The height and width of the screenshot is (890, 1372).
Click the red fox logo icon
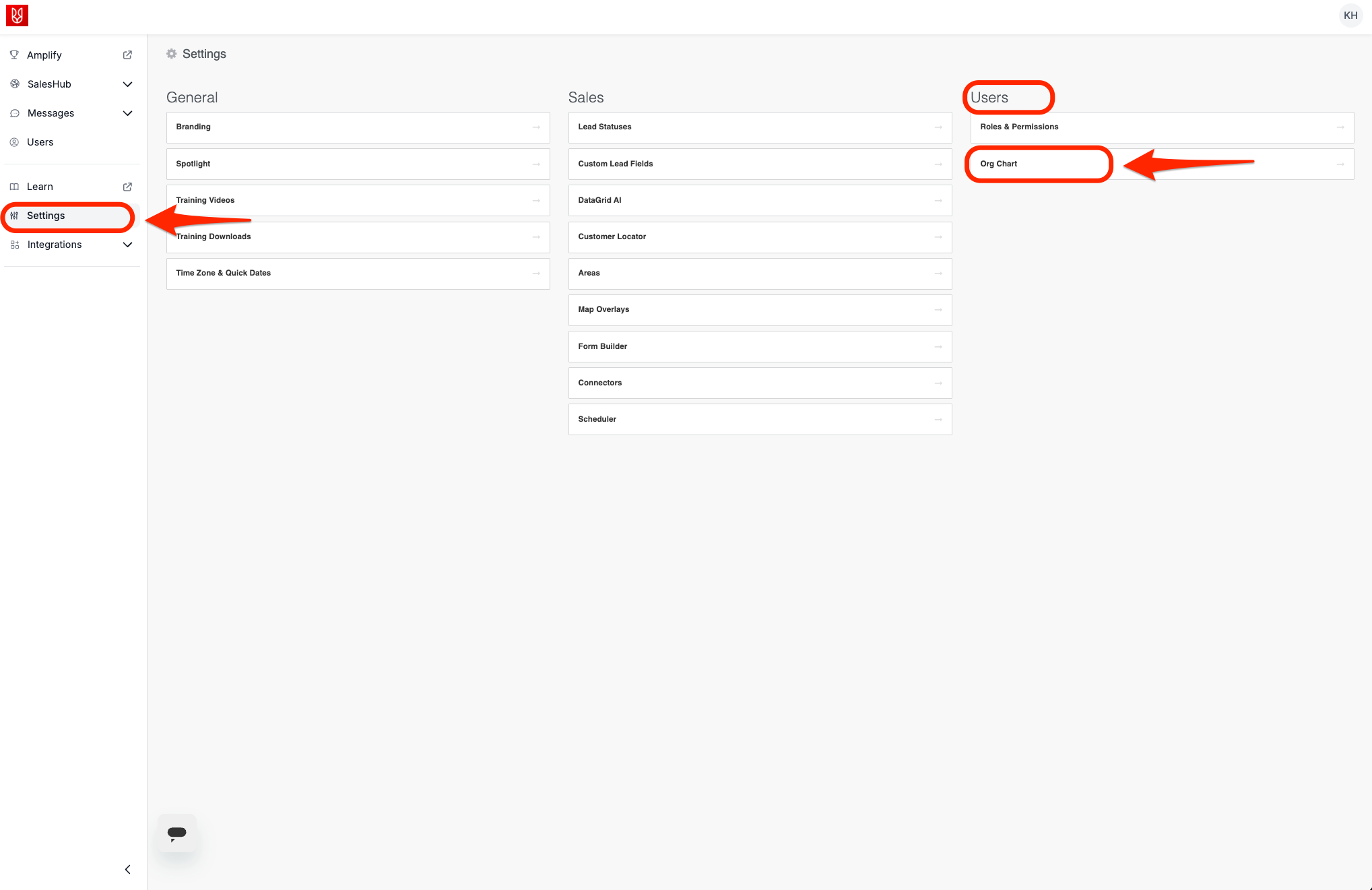click(x=17, y=15)
